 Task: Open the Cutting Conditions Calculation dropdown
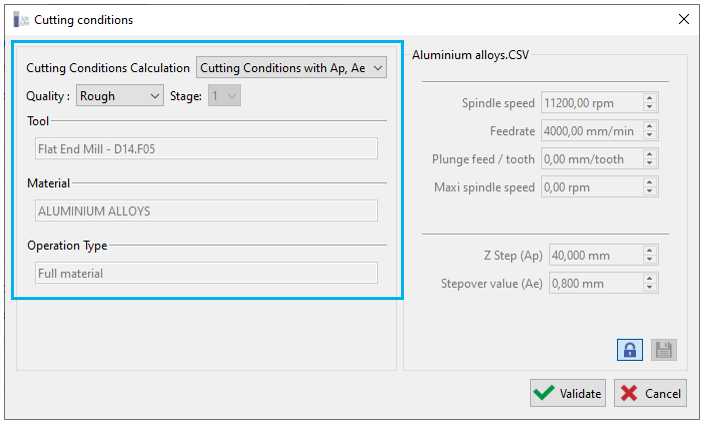[291, 68]
